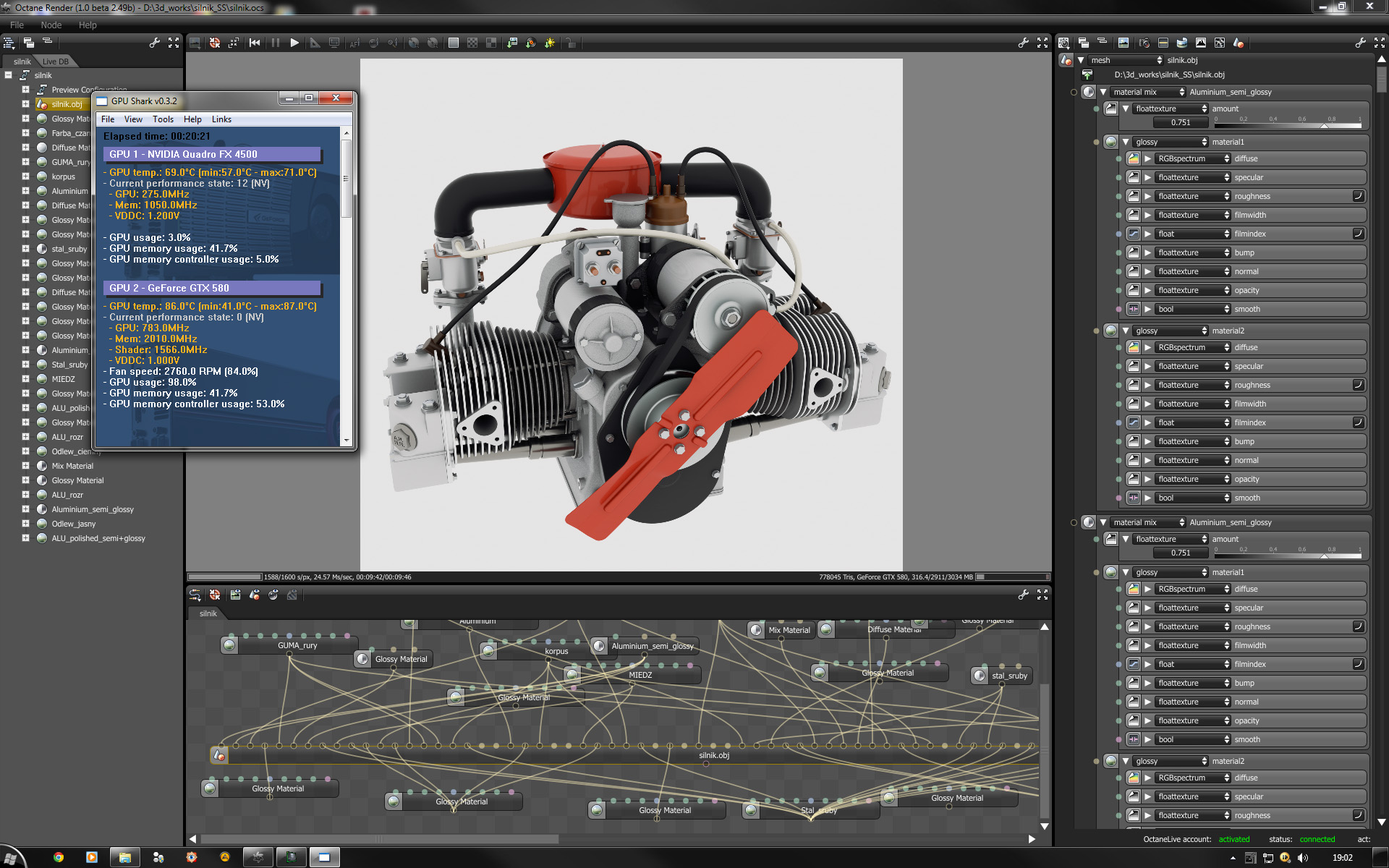Screen dimensions: 1389x868
Task: Open the 'material mix' node type dropdown
Action: [1149, 92]
